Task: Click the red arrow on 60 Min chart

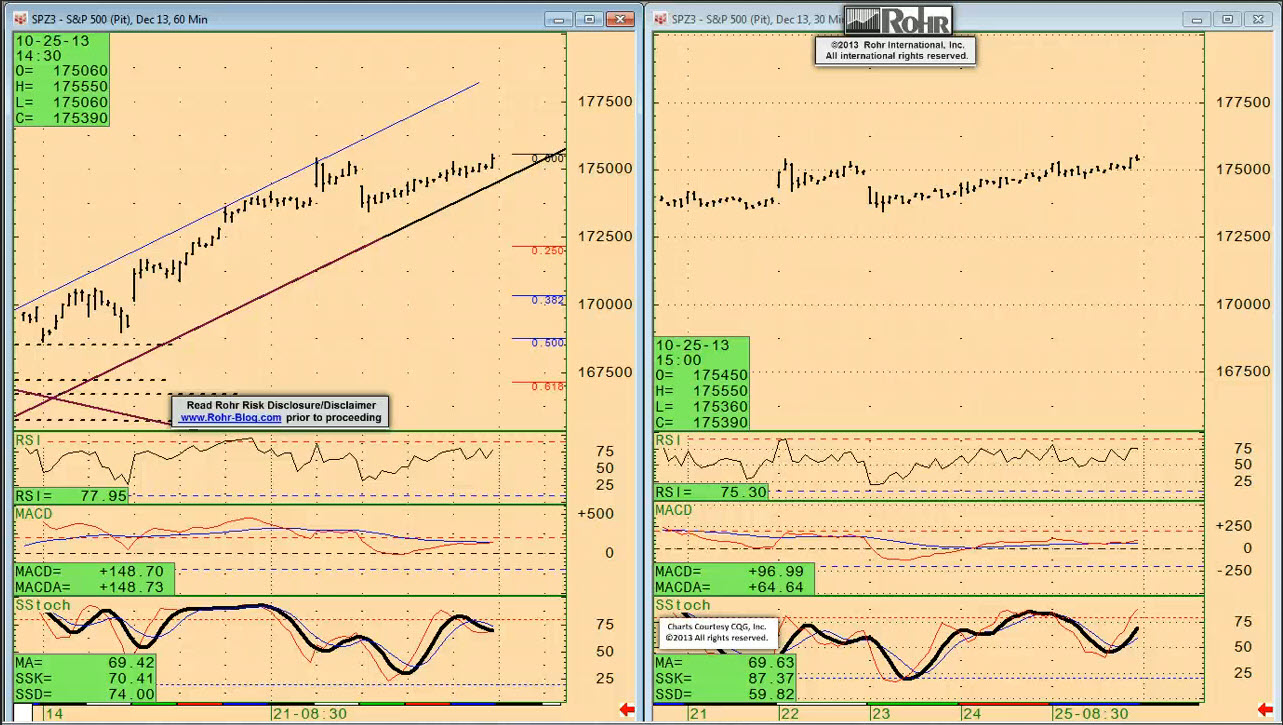Action: pos(627,710)
